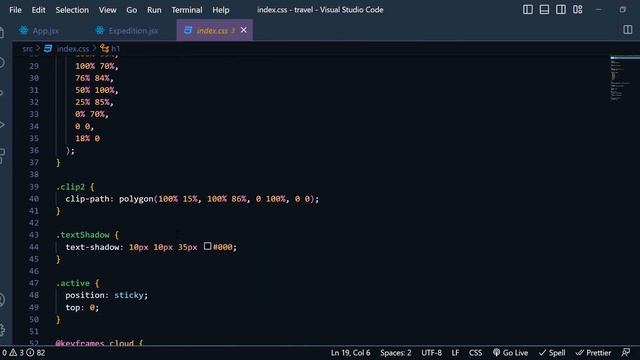Start Go Live server
This screenshot has height=360, width=640.
coord(510,353)
